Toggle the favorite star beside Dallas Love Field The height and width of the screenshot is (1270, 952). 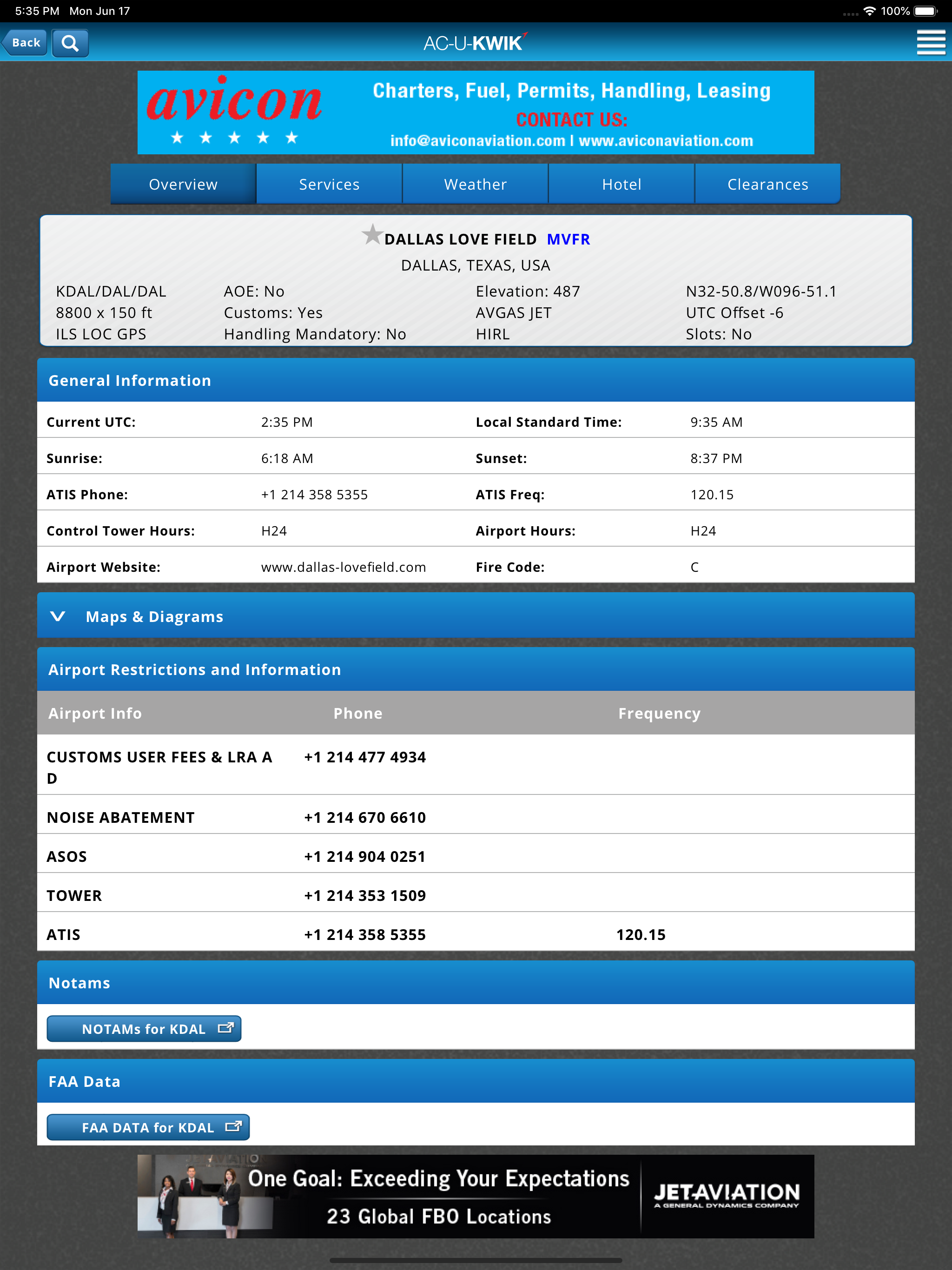tap(372, 234)
